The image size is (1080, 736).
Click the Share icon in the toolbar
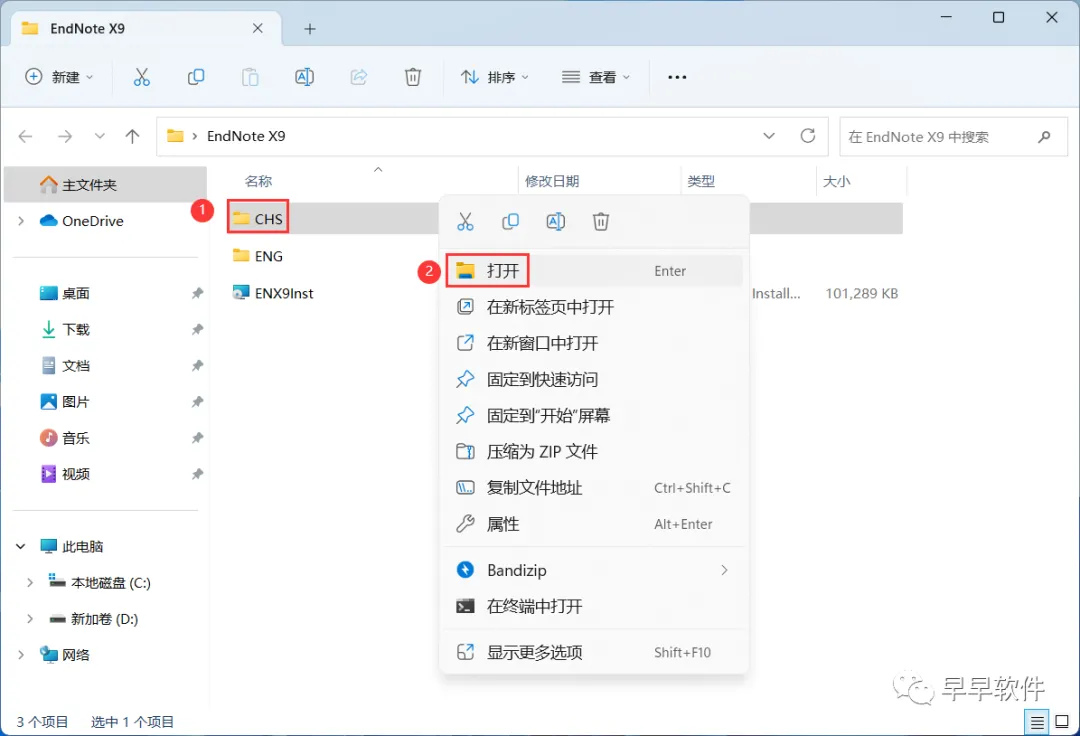point(359,77)
